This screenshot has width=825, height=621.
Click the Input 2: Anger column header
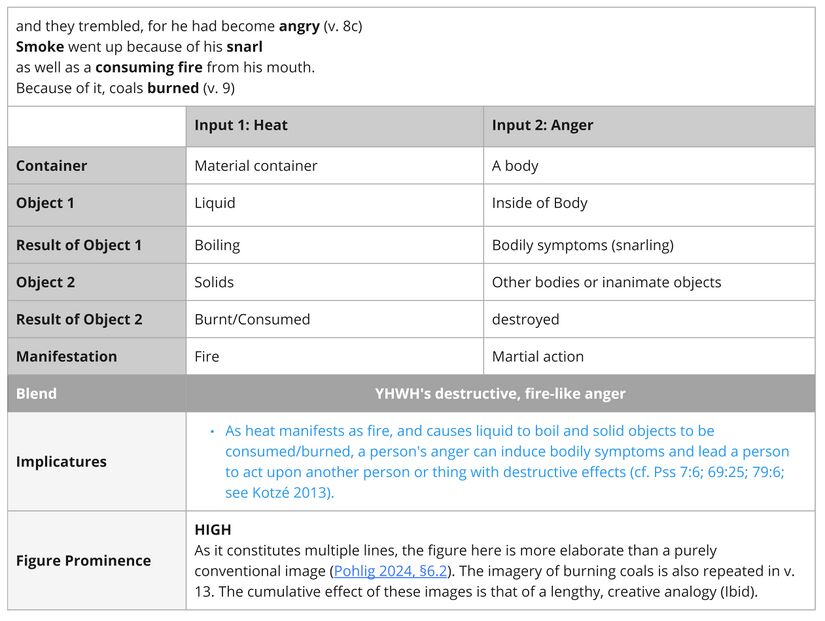point(542,125)
